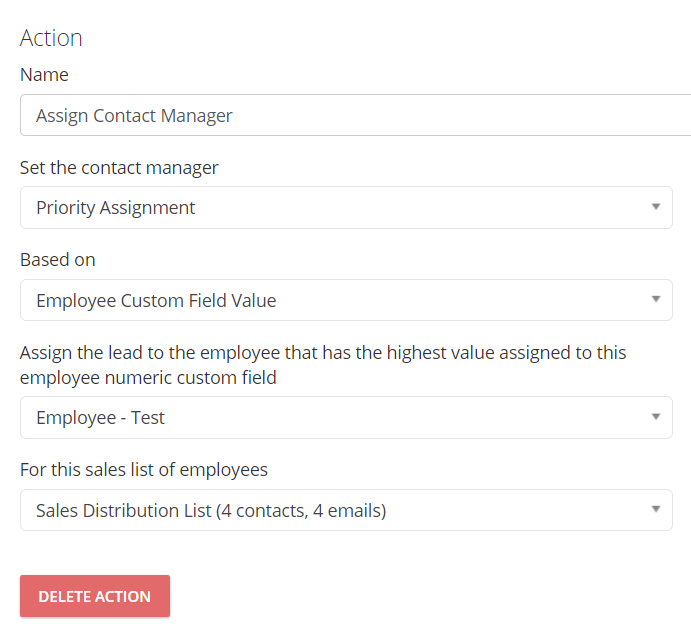
Task: Click the Action section heading
Action: pos(51,38)
